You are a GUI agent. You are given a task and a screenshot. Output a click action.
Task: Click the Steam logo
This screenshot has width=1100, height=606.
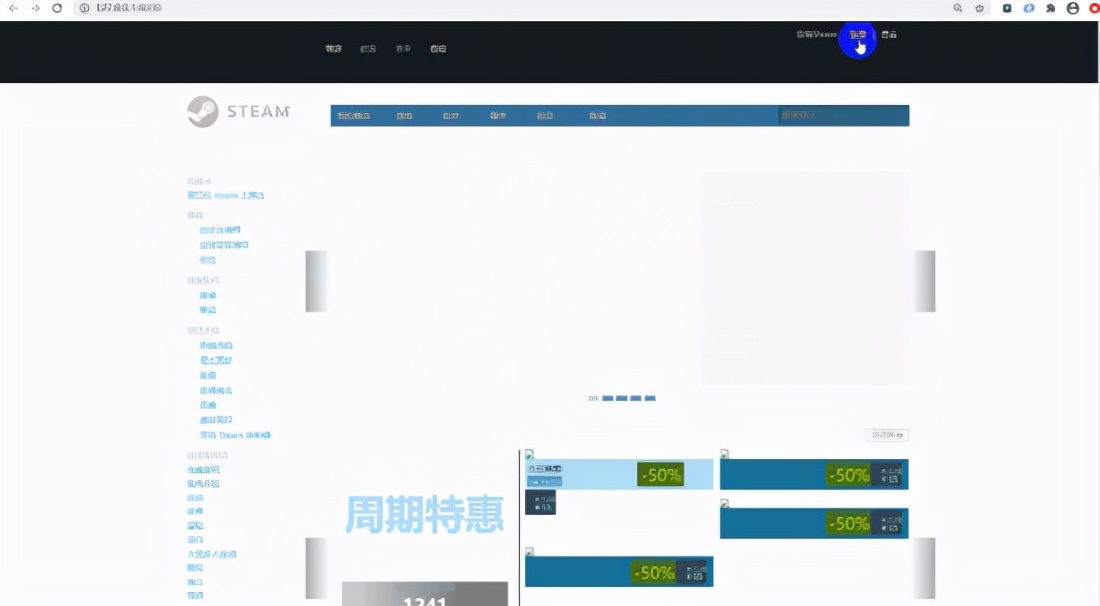point(239,112)
